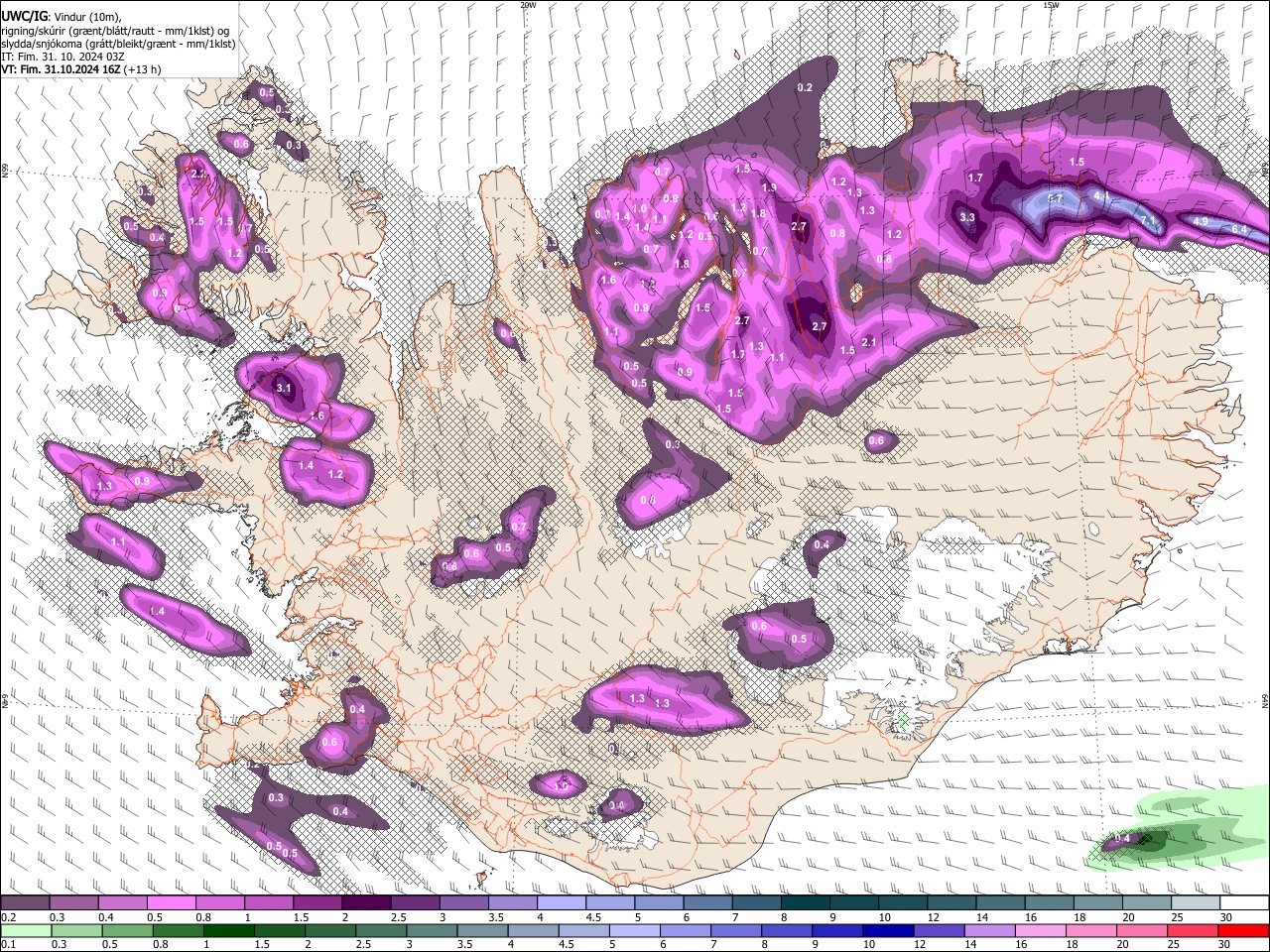Pick the darkest purple swatch between 2 and 2.5
Viewport: 1270px width, 952px height.
tap(366, 903)
